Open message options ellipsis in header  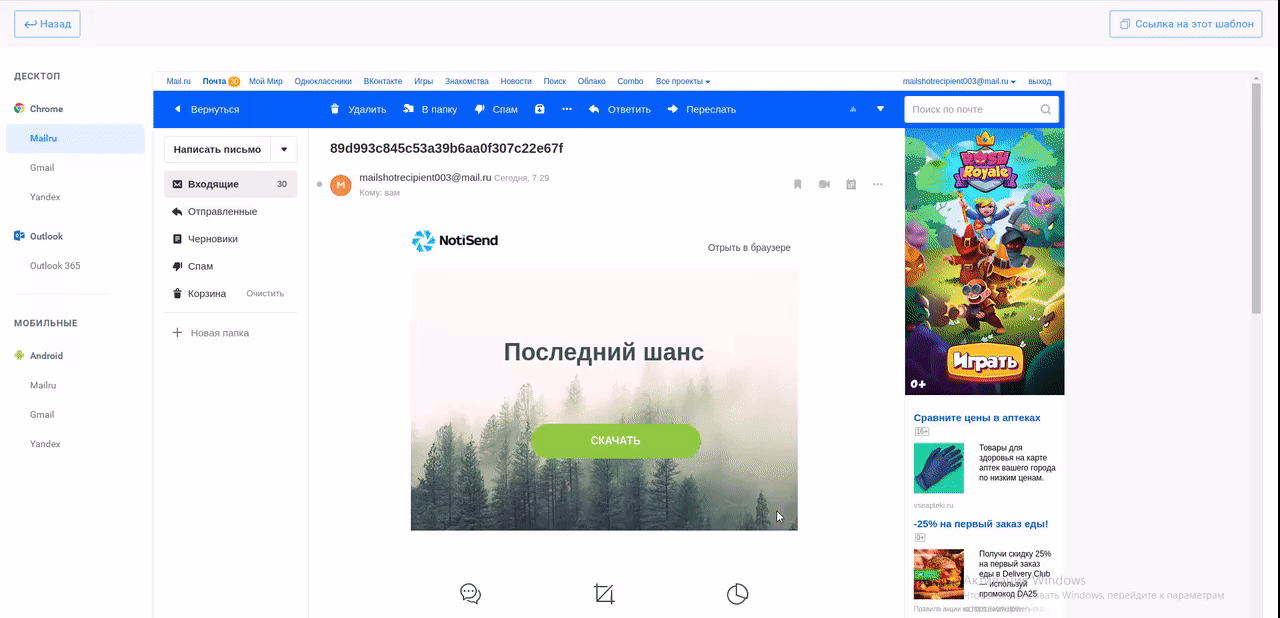tap(878, 184)
